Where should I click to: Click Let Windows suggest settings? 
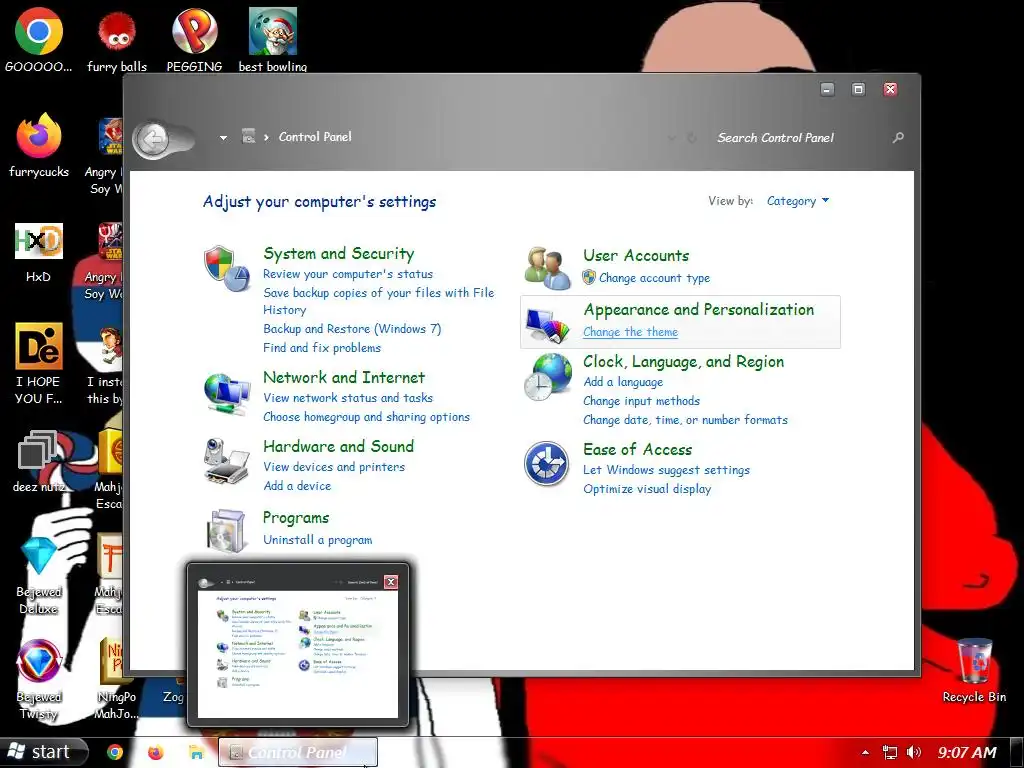(666, 470)
